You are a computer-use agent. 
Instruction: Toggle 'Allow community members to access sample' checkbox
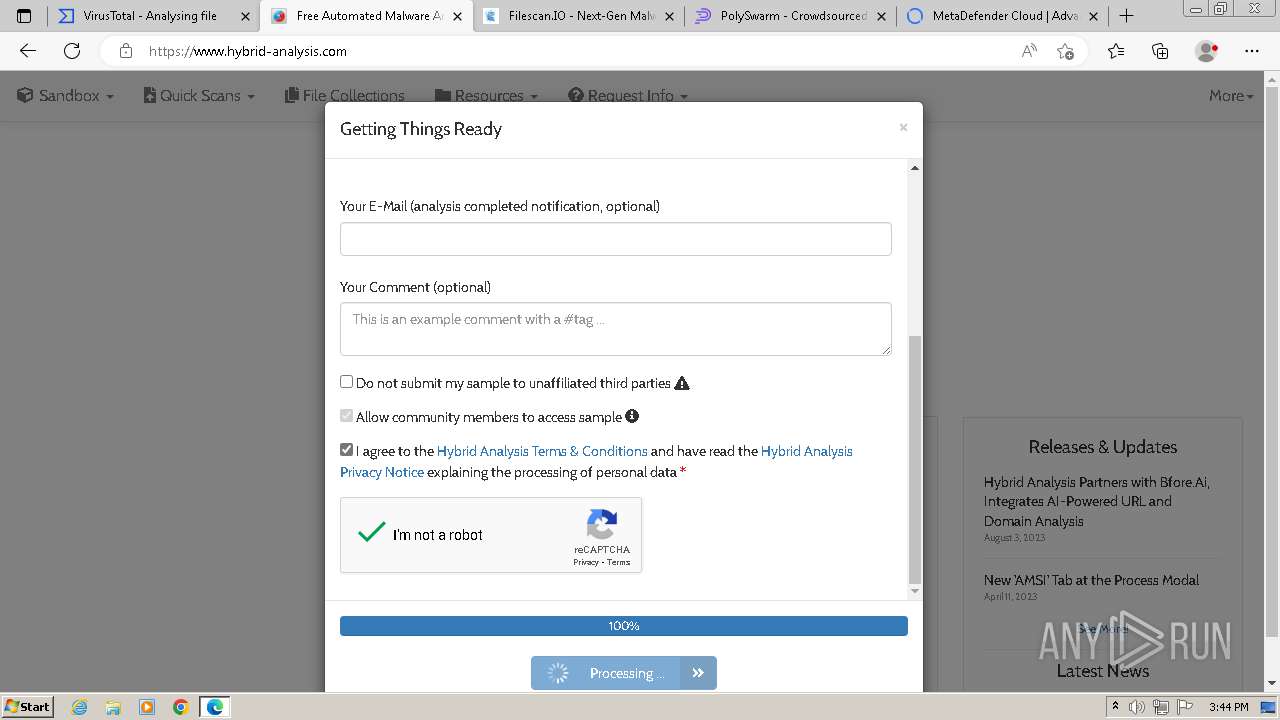pyautogui.click(x=347, y=416)
